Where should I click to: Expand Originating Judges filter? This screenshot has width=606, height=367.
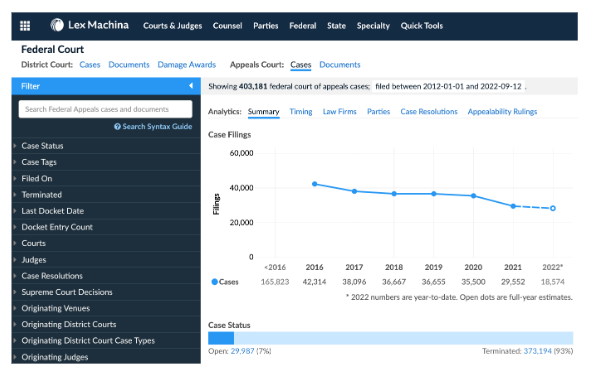coord(106,357)
